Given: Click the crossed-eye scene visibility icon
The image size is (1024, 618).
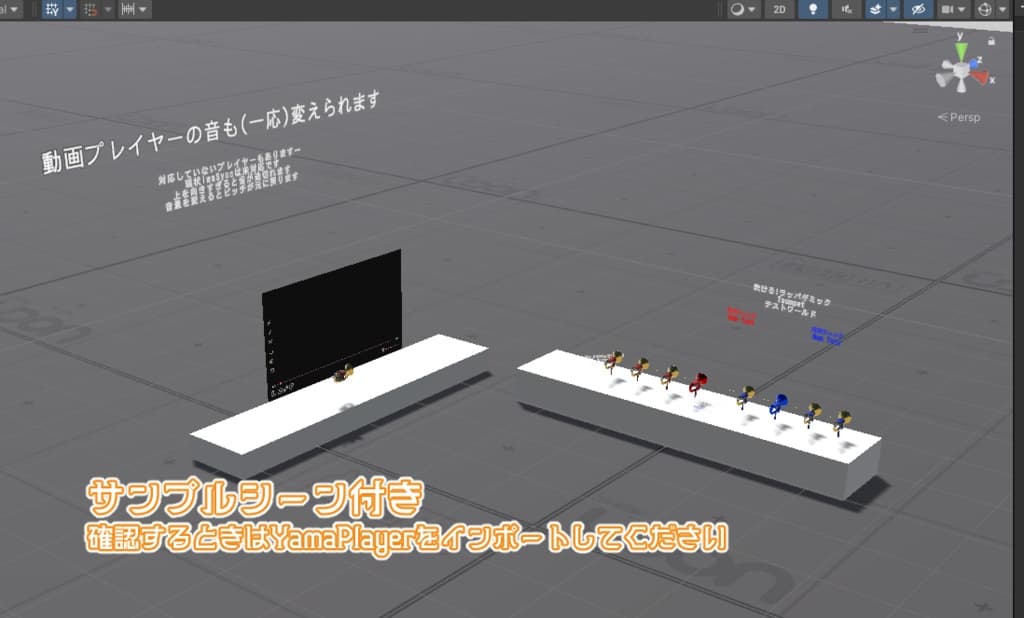Looking at the screenshot, I should tap(918, 10).
